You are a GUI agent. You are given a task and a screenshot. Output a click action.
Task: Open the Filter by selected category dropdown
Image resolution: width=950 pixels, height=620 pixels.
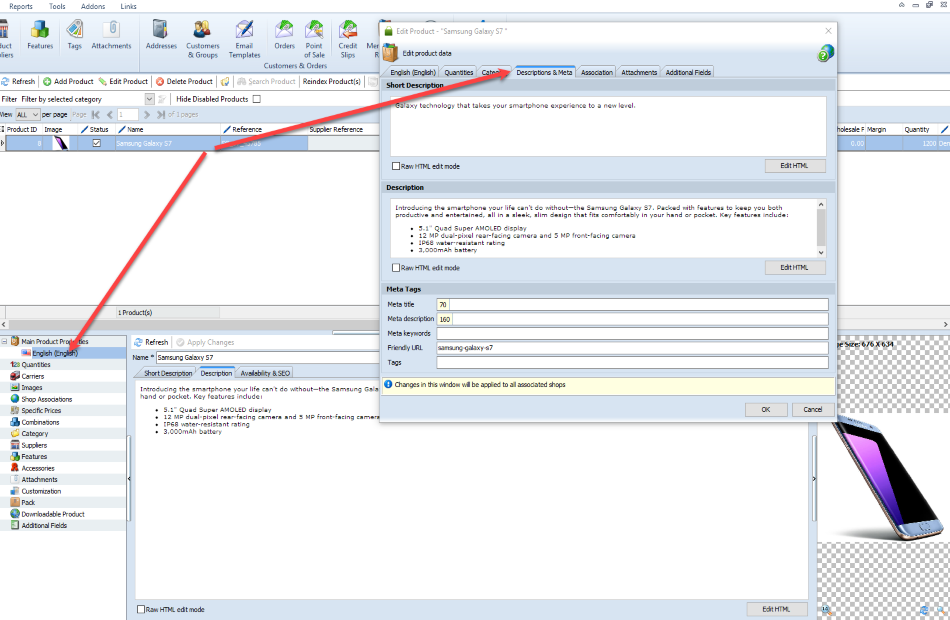(x=149, y=99)
